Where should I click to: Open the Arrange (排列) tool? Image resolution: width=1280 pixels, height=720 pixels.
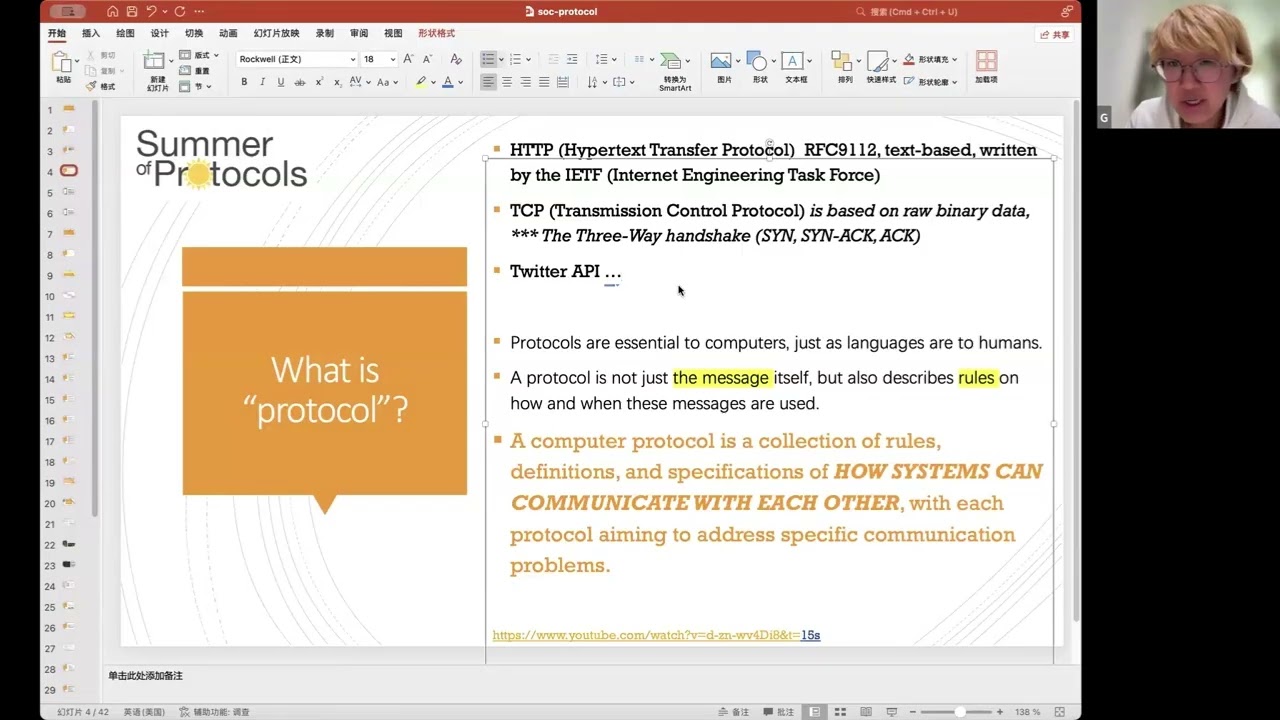coord(845,67)
